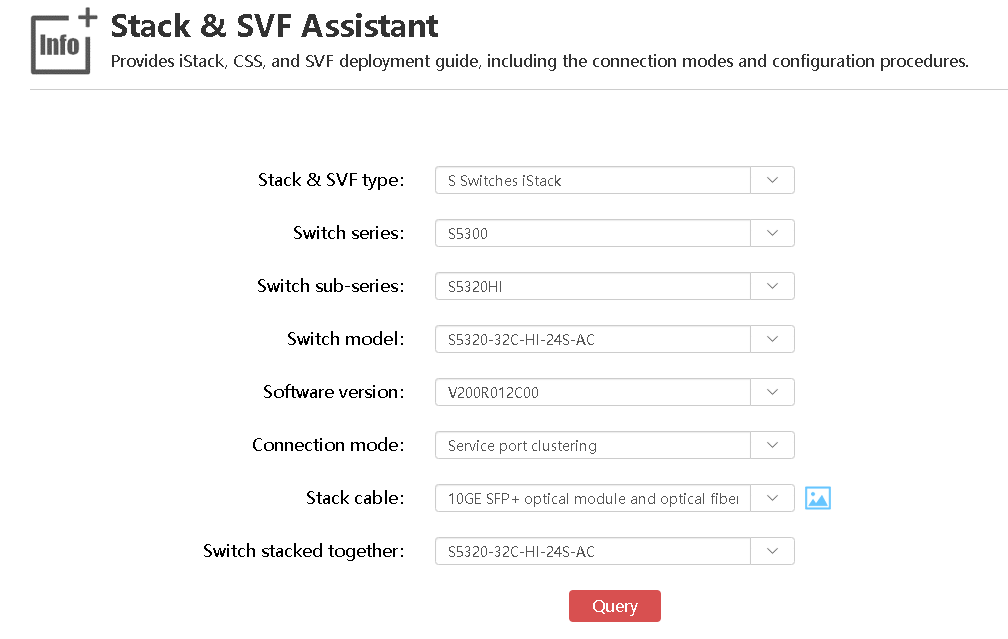
Task: Click the deployment guide description text
Action: [x=539, y=61]
